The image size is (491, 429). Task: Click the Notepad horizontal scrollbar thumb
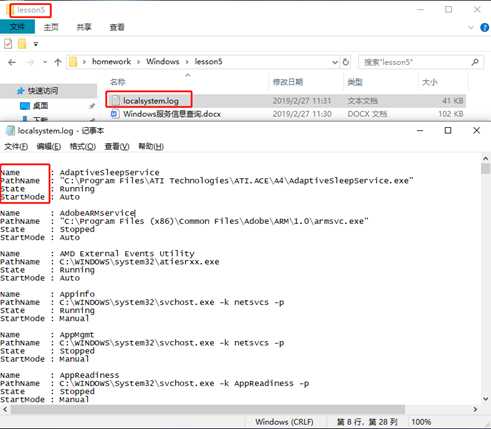tap(208, 409)
